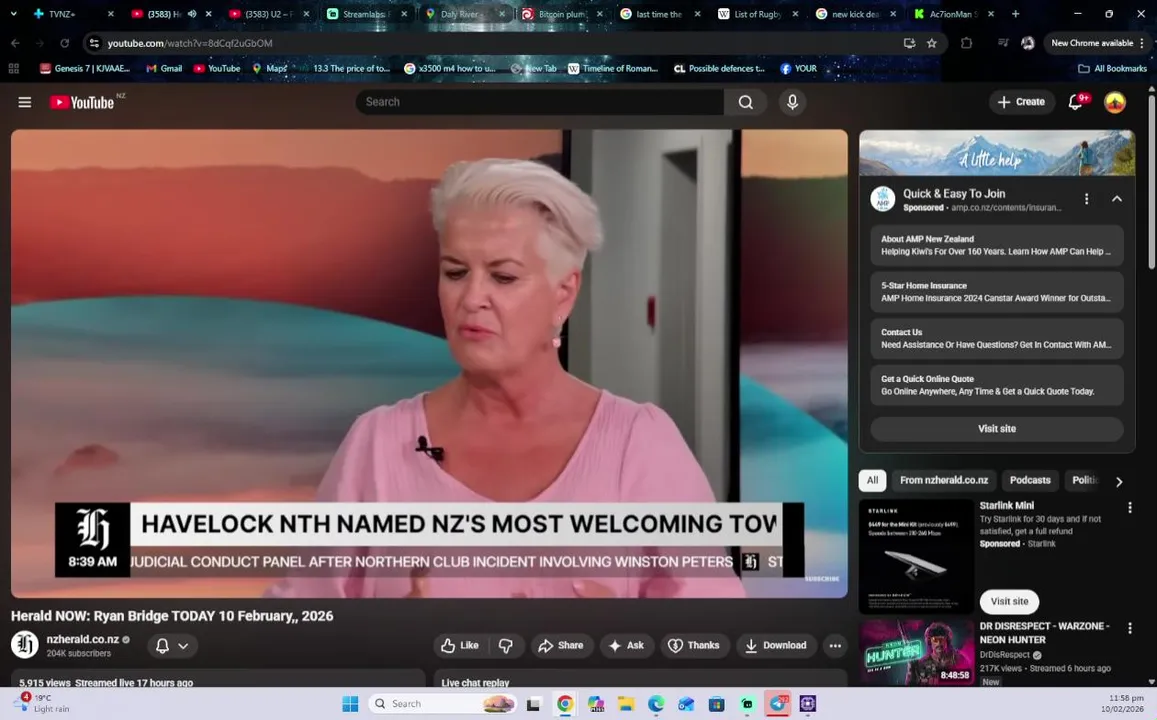Start voice search with the microphone
This screenshot has width=1157, height=720.
792,102
